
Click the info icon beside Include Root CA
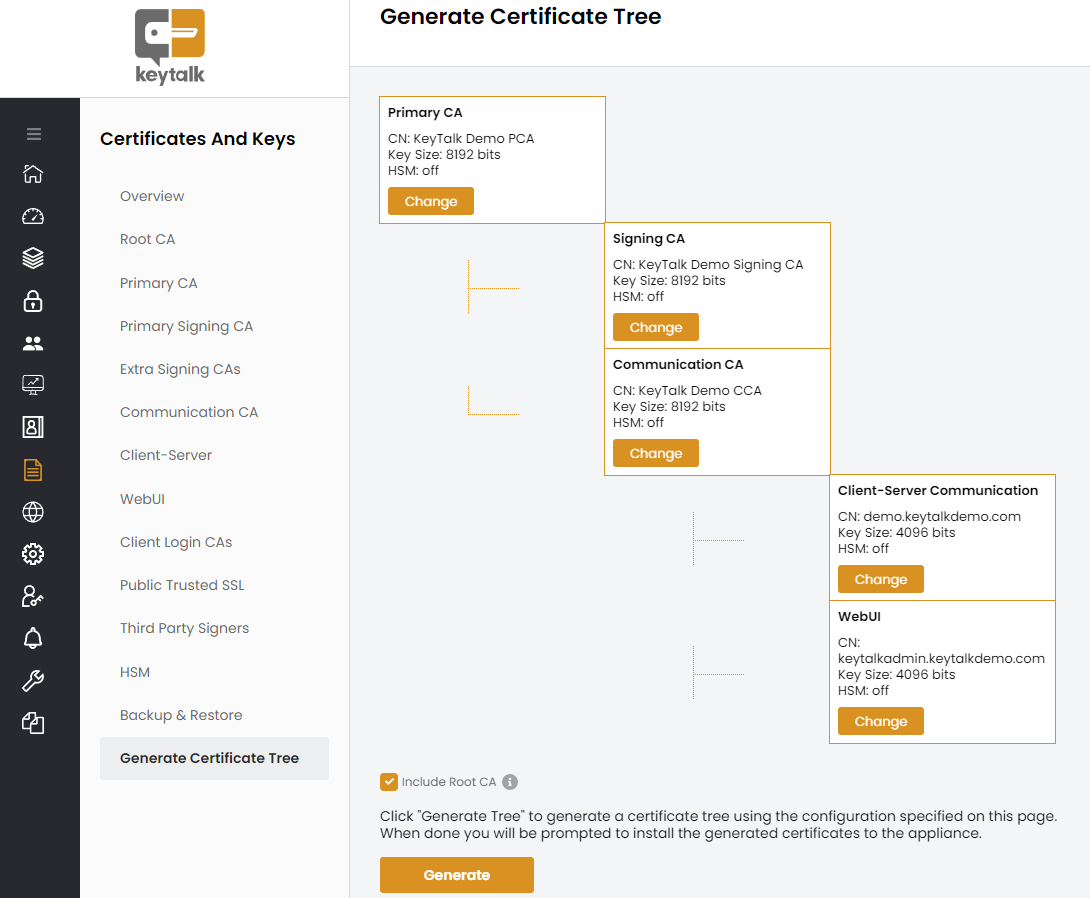(x=510, y=782)
